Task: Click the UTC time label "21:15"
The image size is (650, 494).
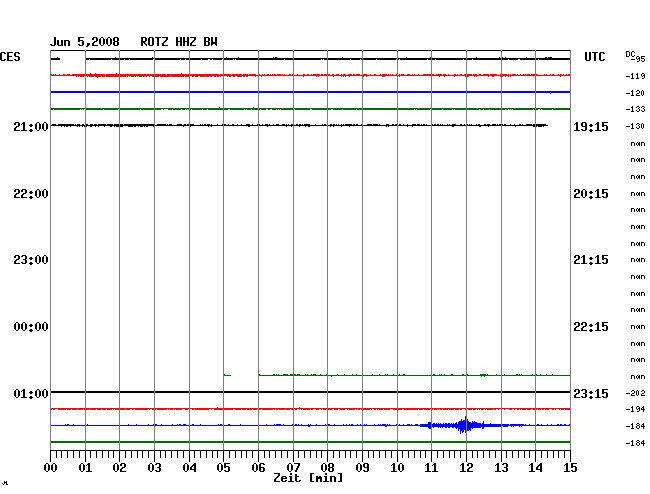Action: coord(591,260)
